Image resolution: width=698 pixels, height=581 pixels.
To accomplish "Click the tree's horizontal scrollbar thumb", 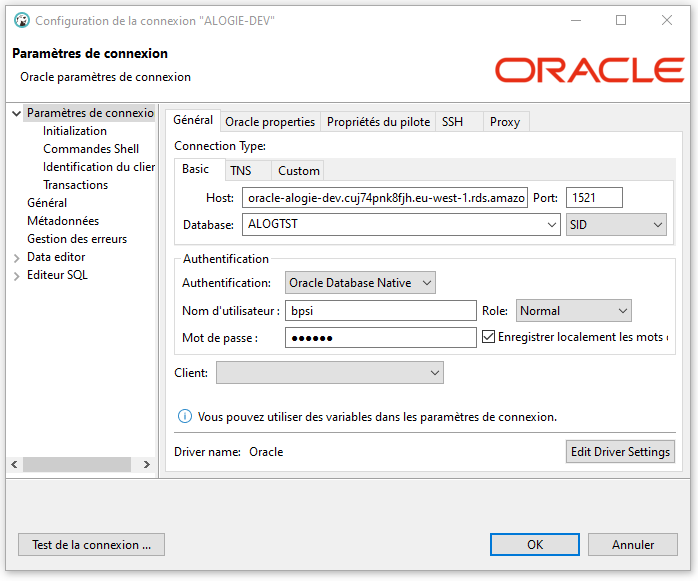I will [77, 464].
